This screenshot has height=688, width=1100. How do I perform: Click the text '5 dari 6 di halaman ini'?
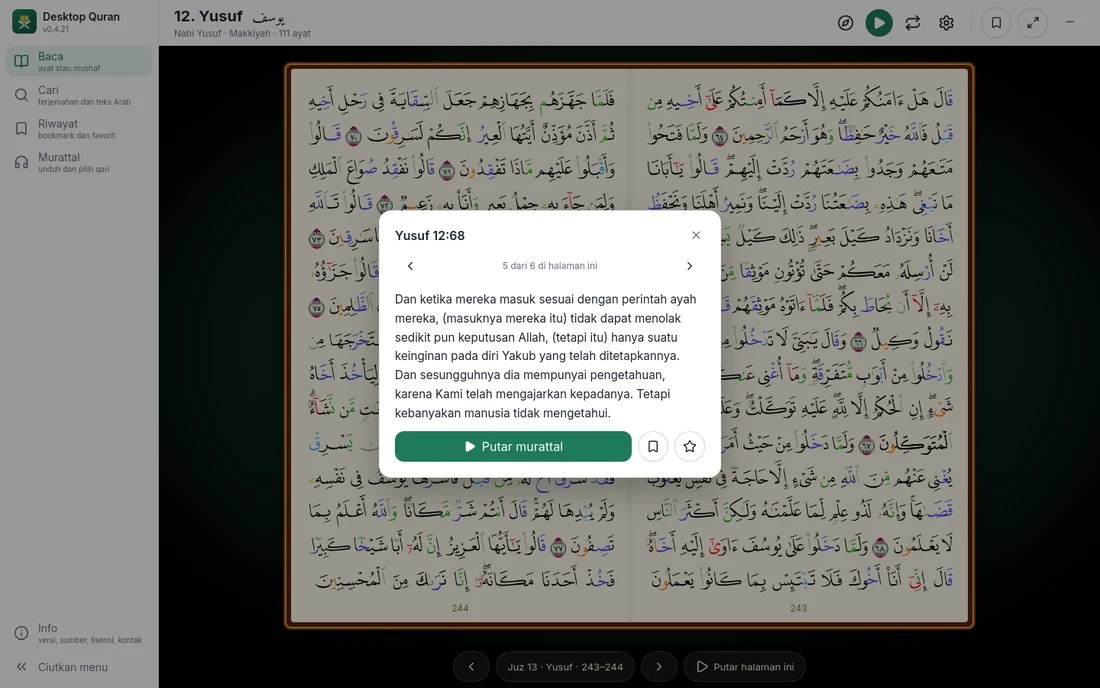pos(550,266)
